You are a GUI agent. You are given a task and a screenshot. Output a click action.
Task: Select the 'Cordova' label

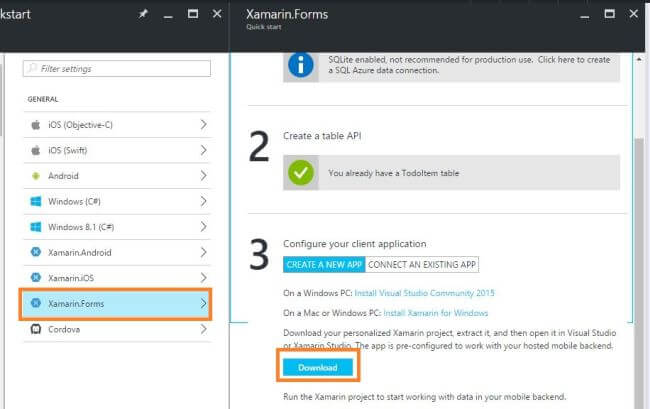click(64, 329)
